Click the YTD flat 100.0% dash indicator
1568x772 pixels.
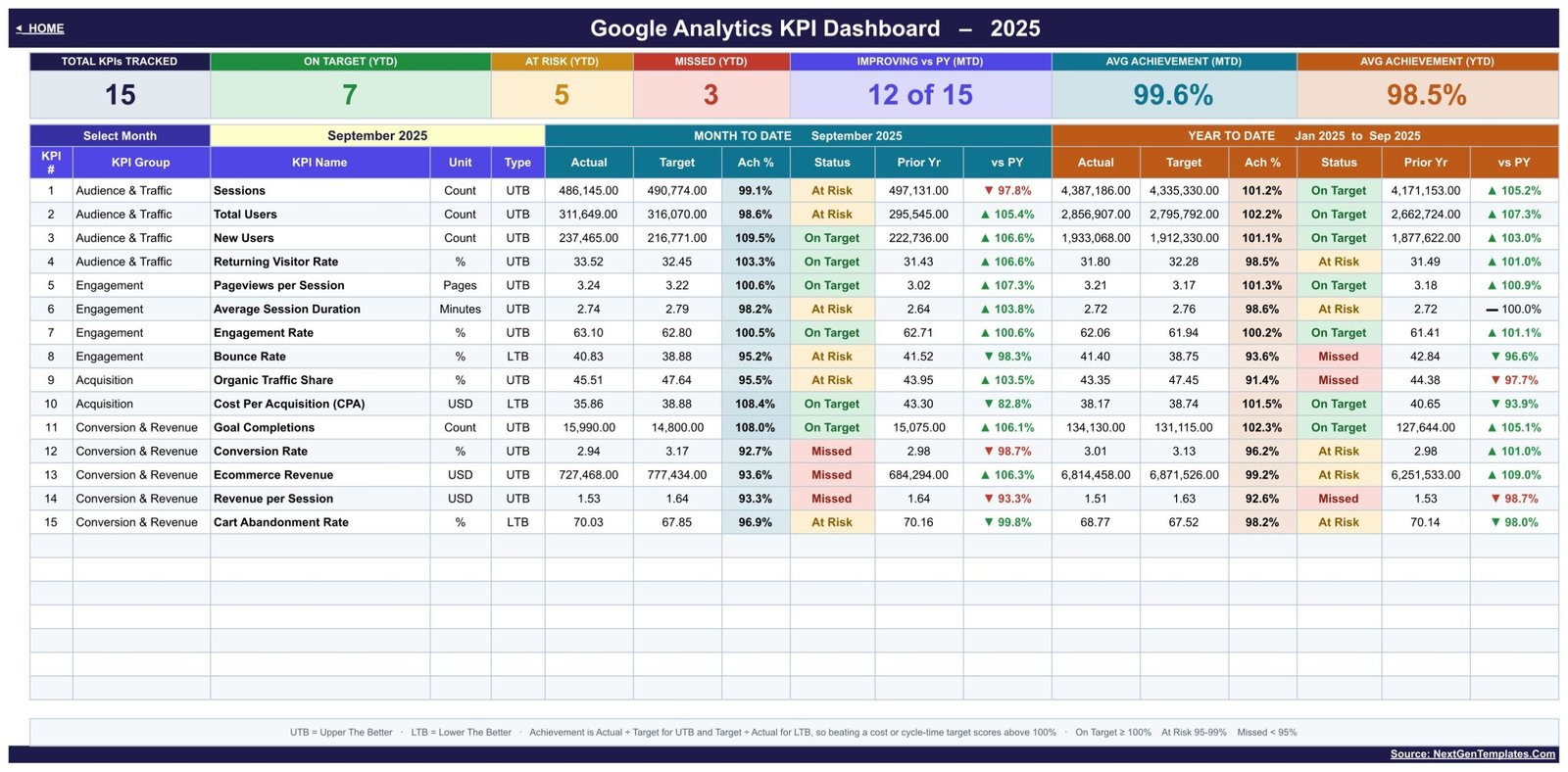1514,310
